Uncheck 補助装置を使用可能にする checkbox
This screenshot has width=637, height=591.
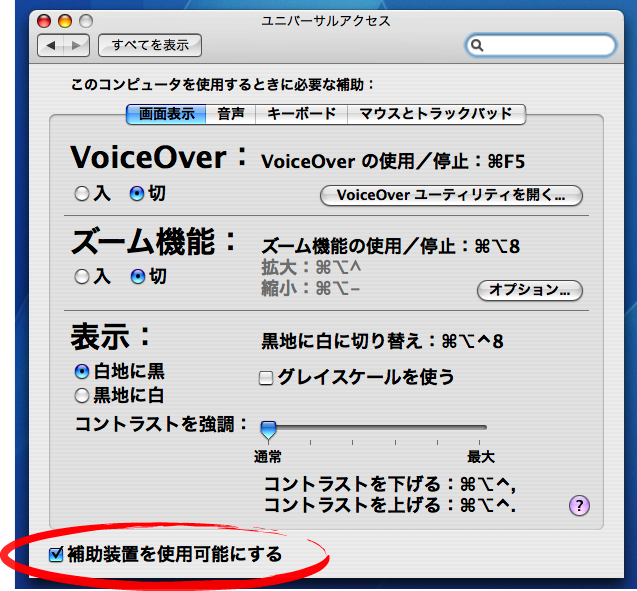(x=56, y=553)
